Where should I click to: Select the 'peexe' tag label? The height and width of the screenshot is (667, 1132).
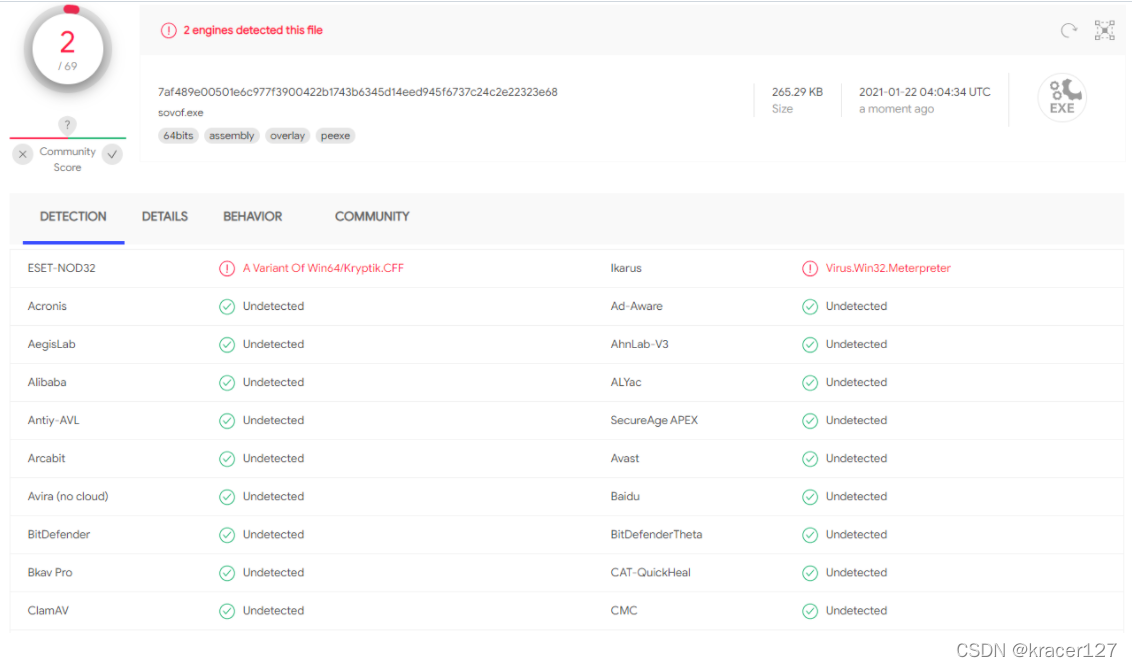[335, 135]
